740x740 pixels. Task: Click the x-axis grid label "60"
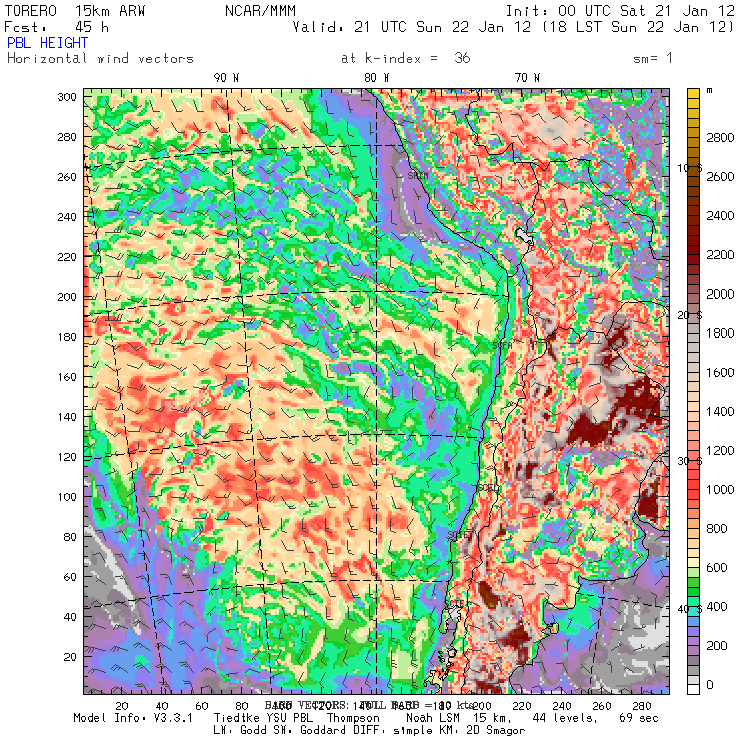[x=202, y=706]
